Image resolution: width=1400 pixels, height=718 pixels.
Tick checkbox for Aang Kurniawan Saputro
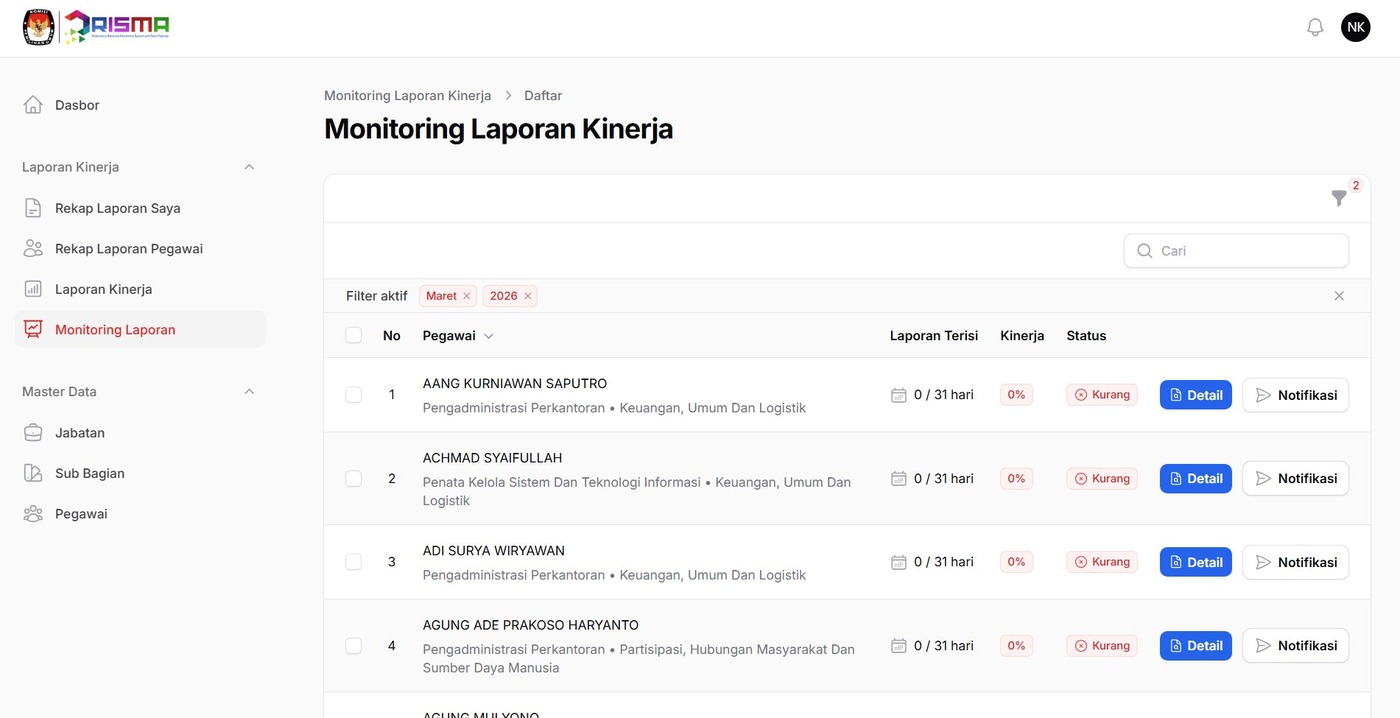pyautogui.click(x=353, y=395)
